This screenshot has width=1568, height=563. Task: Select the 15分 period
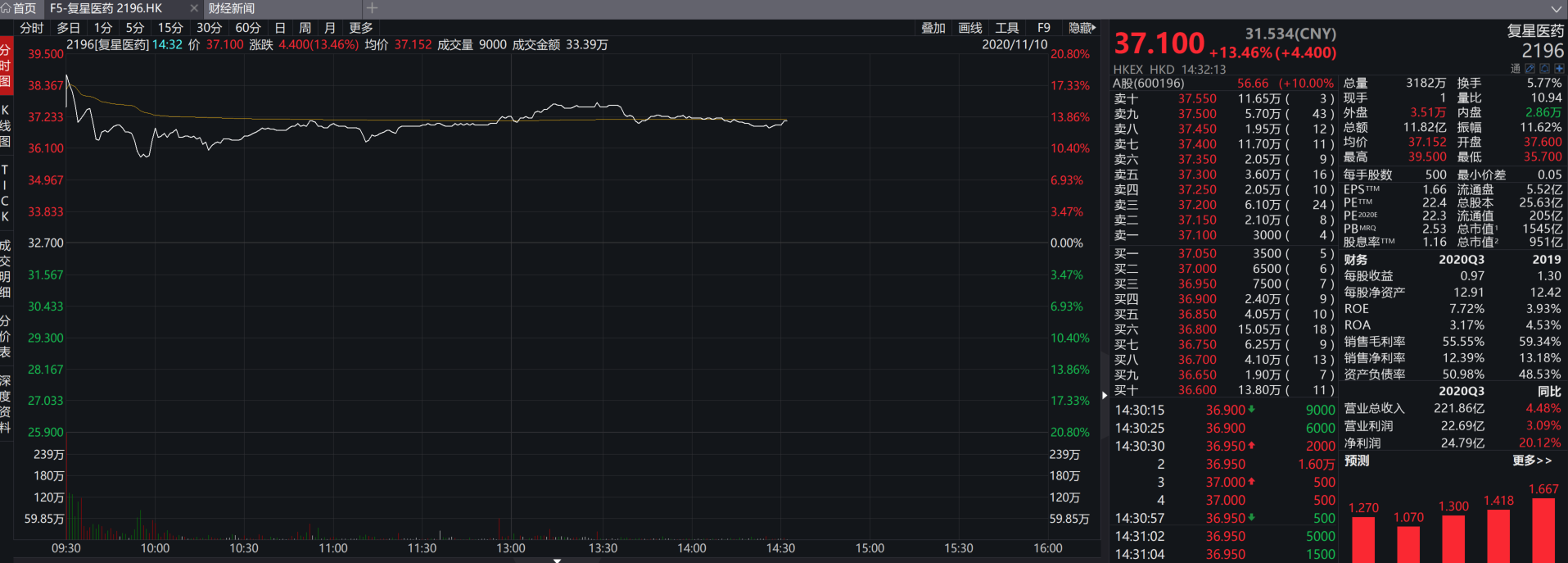point(170,28)
